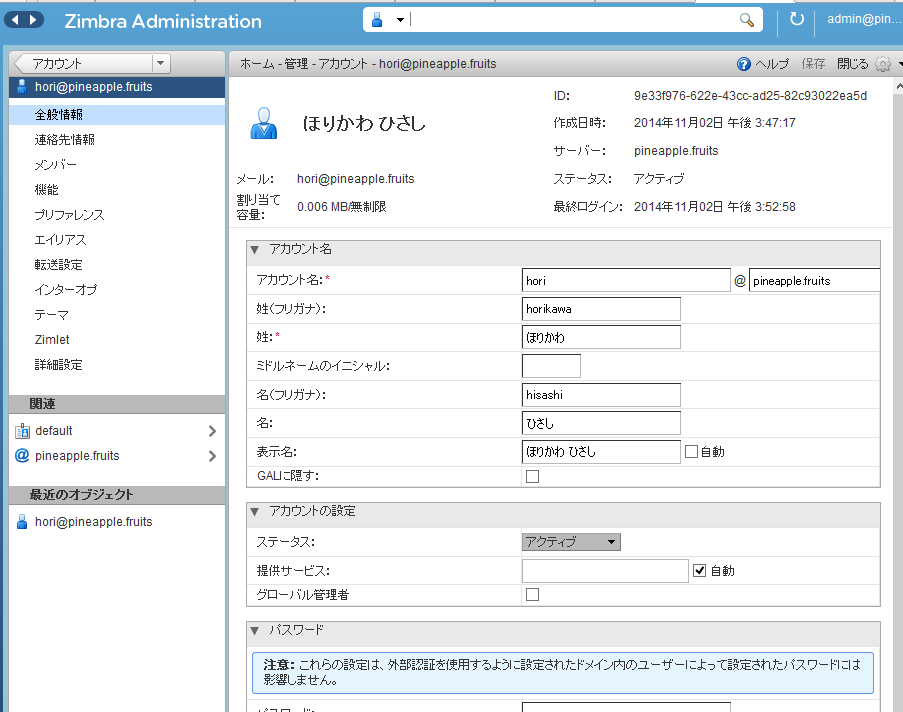Click the back navigation arrow icon
Viewport: 903px width, 712px height.
[14, 20]
